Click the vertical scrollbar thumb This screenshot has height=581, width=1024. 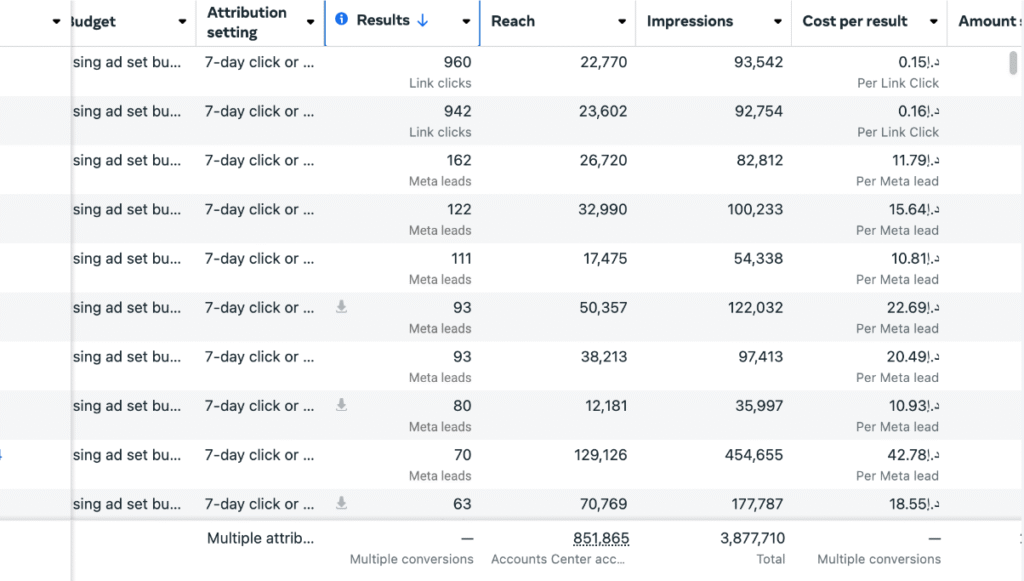(1013, 64)
